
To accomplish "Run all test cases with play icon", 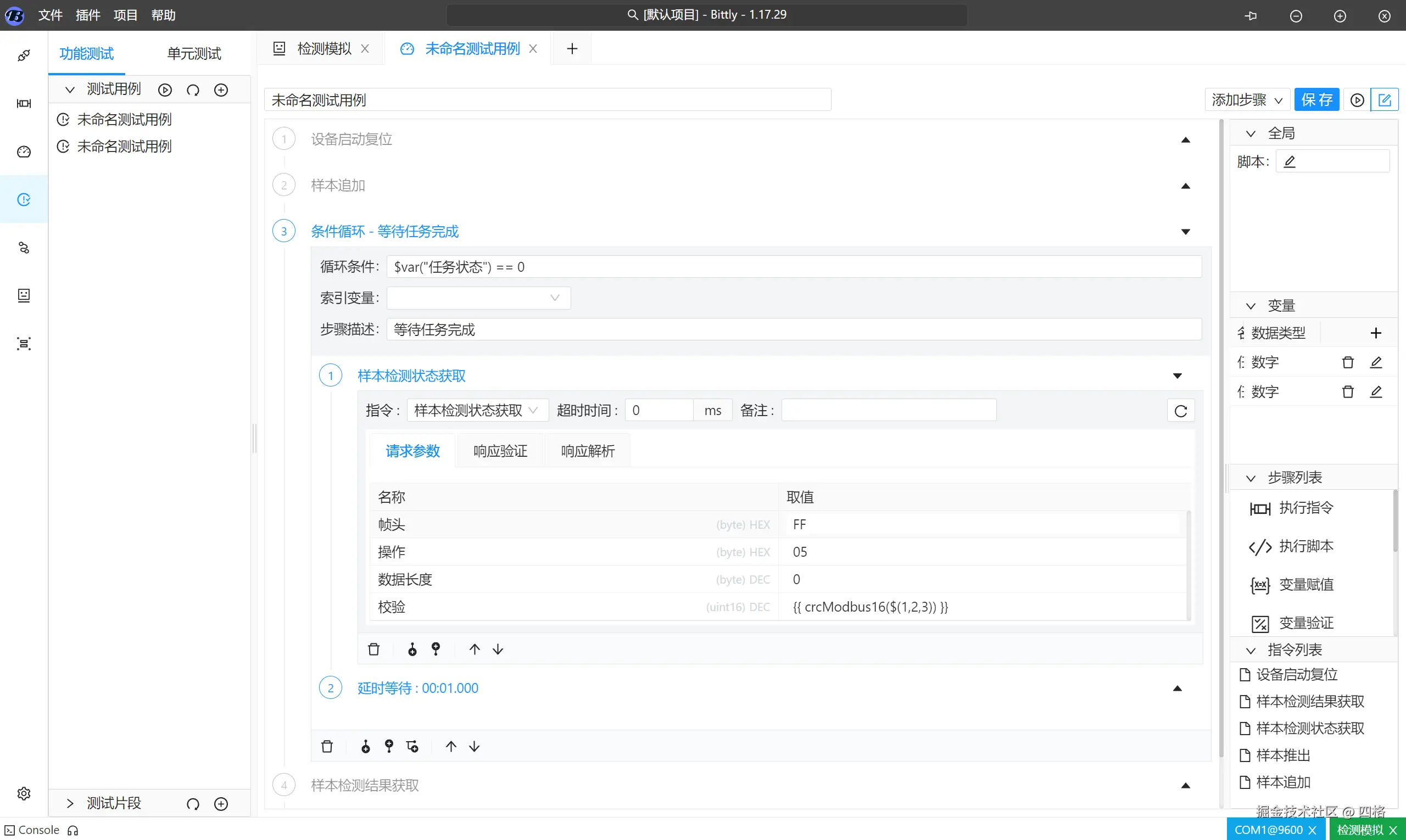I will pyautogui.click(x=165, y=90).
